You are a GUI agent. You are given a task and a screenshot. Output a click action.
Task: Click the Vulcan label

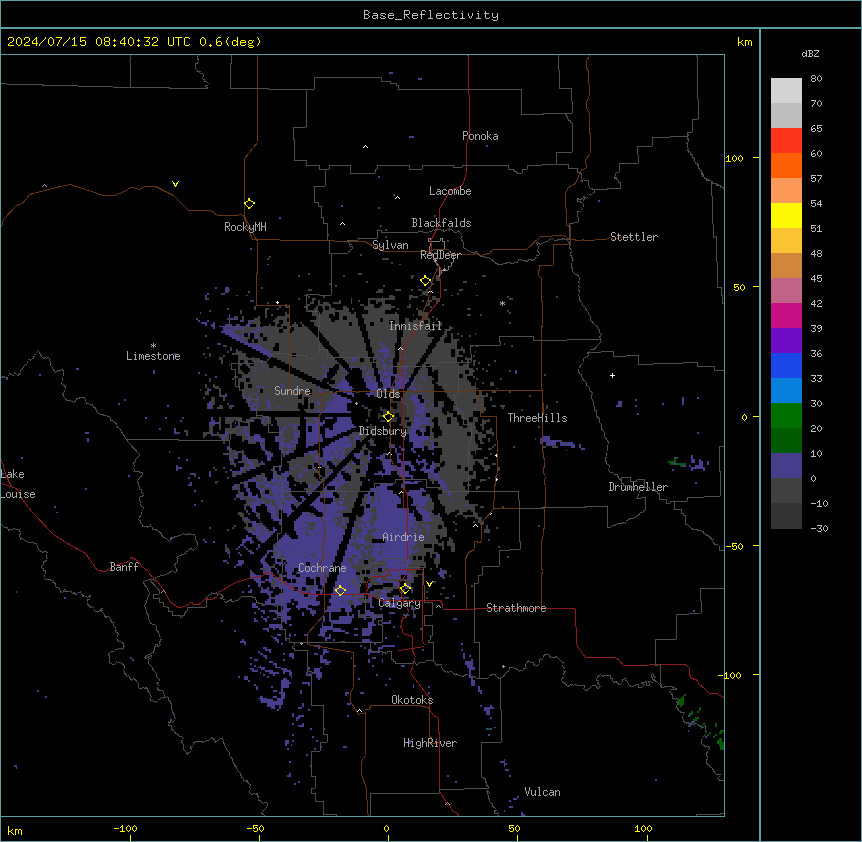click(x=542, y=792)
